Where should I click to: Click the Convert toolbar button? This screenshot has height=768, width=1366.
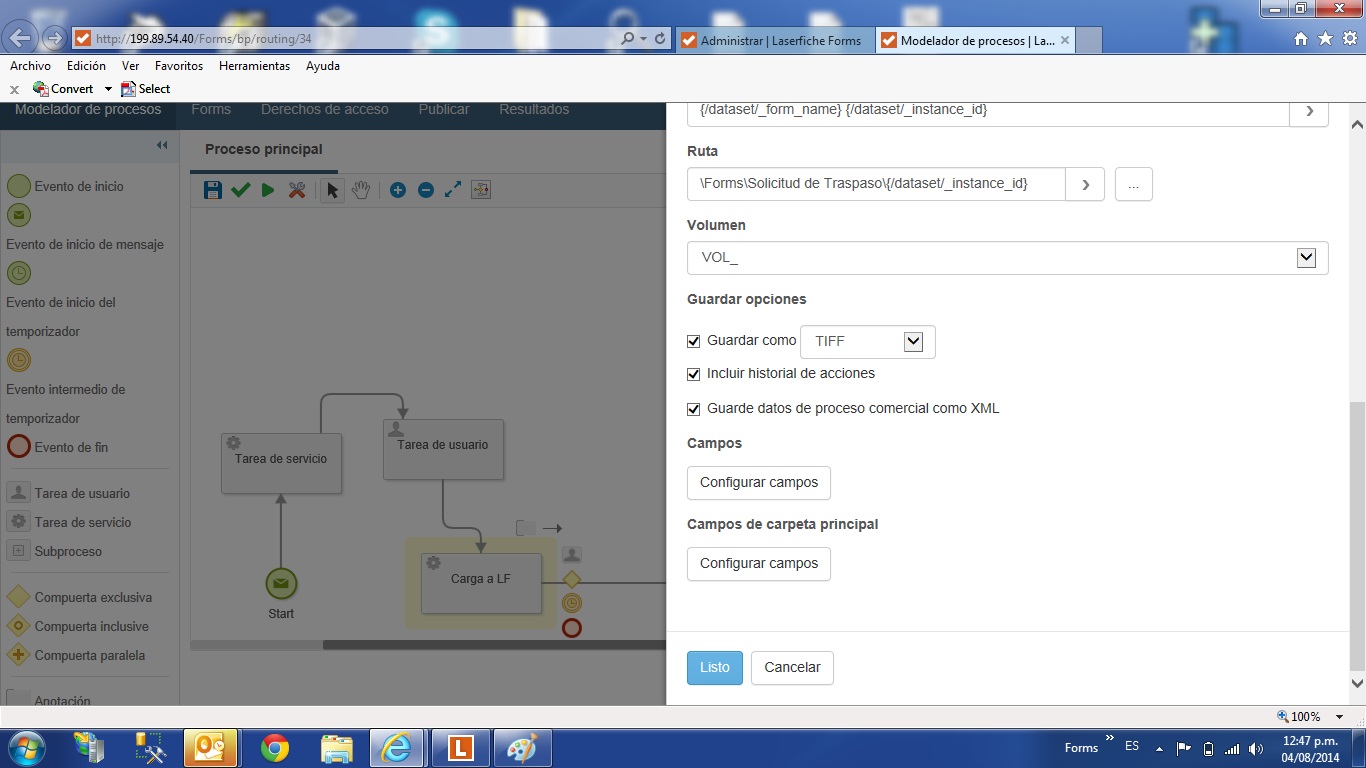[64, 89]
